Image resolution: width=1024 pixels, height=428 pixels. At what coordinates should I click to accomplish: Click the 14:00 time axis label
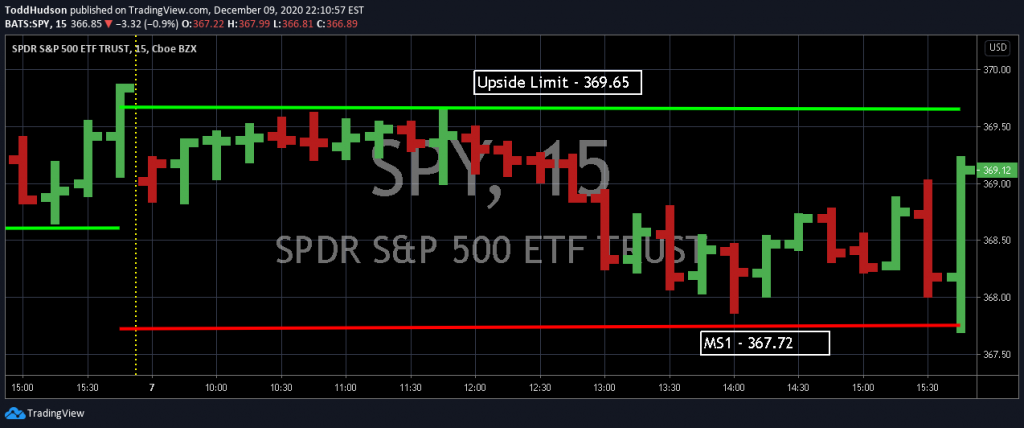[x=733, y=387]
